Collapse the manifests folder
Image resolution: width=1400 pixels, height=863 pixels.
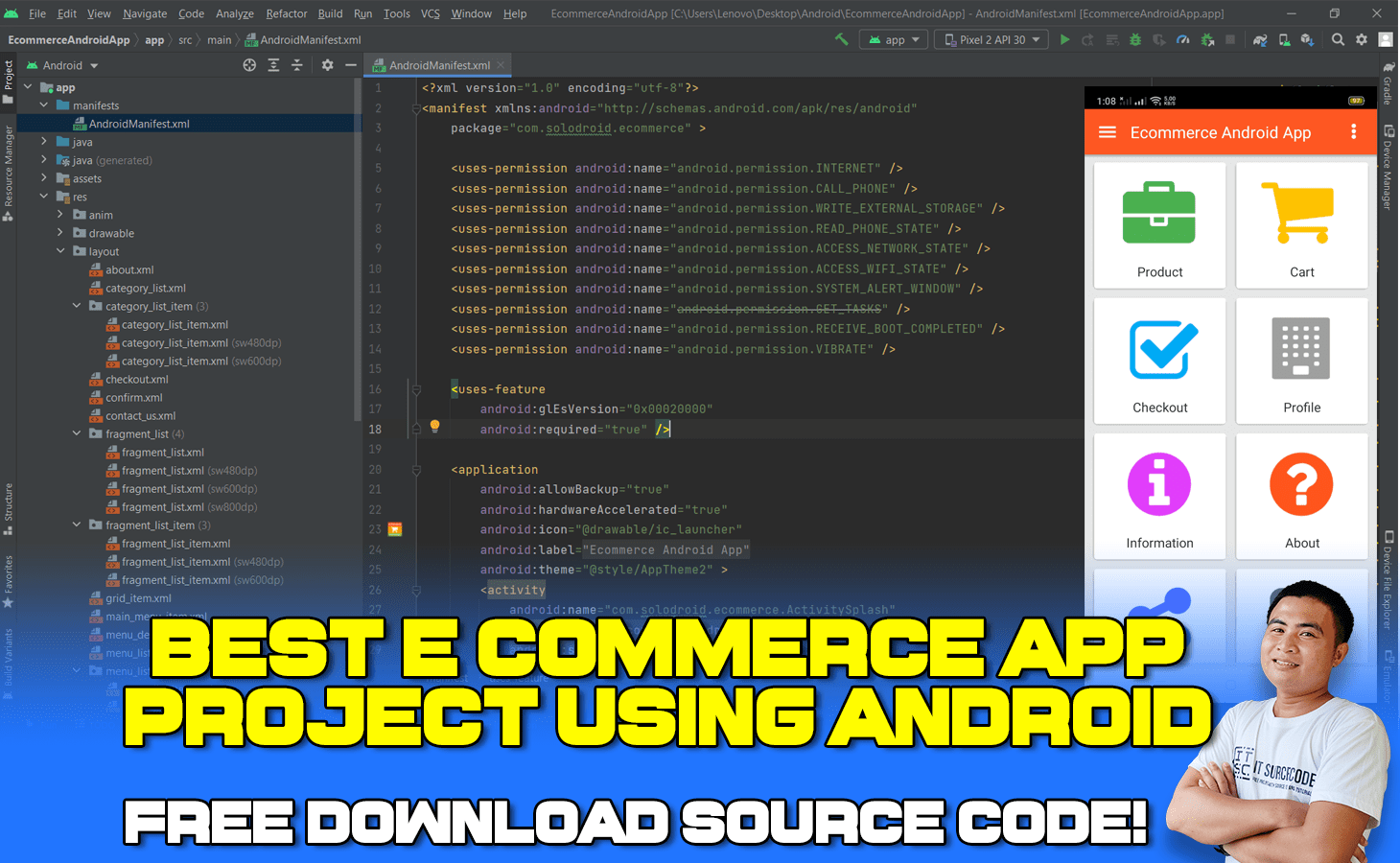[44, 105]
